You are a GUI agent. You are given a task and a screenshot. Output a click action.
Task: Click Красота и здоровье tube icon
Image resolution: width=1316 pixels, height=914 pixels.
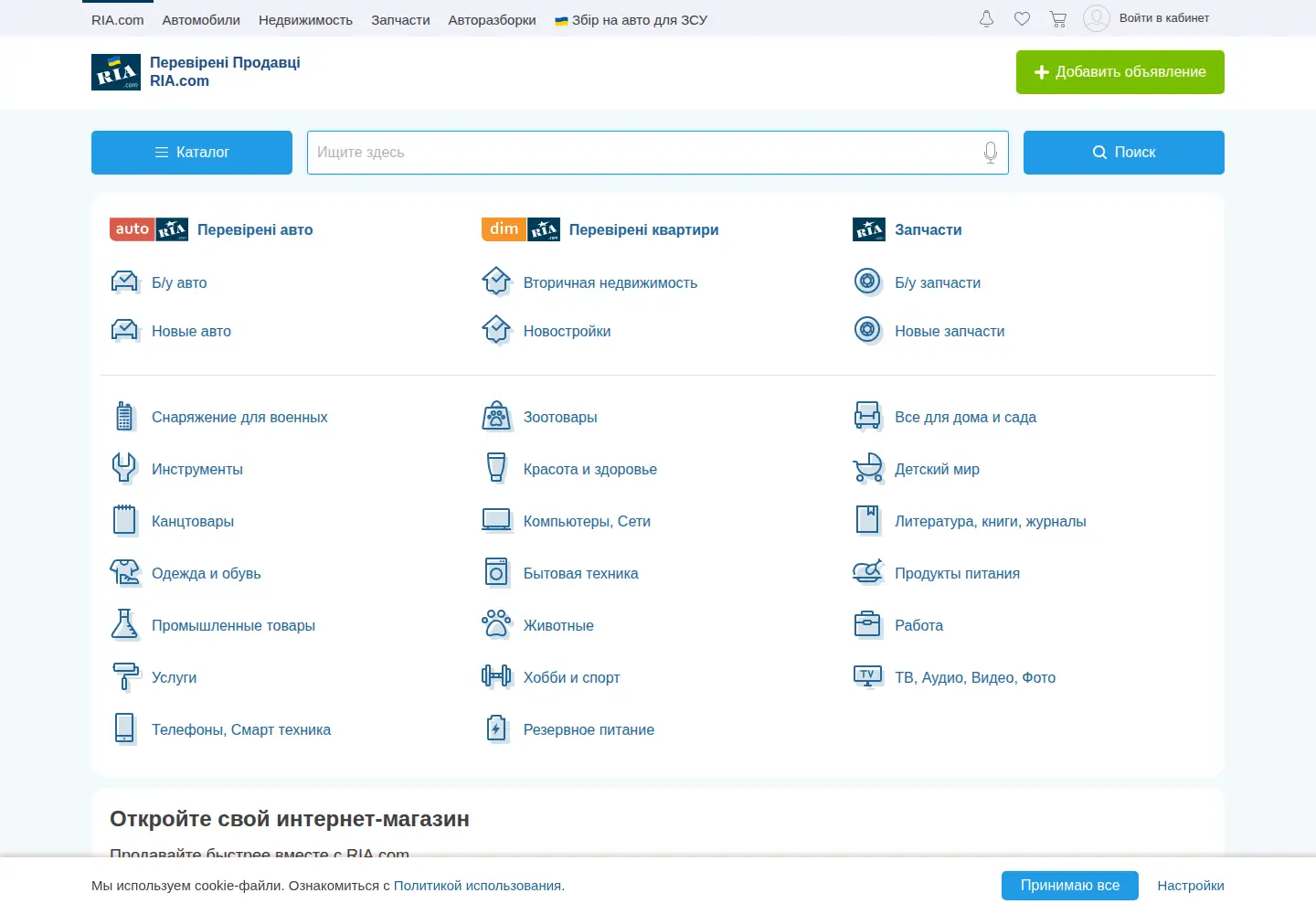pyautogui.click(x=497, y=469)
